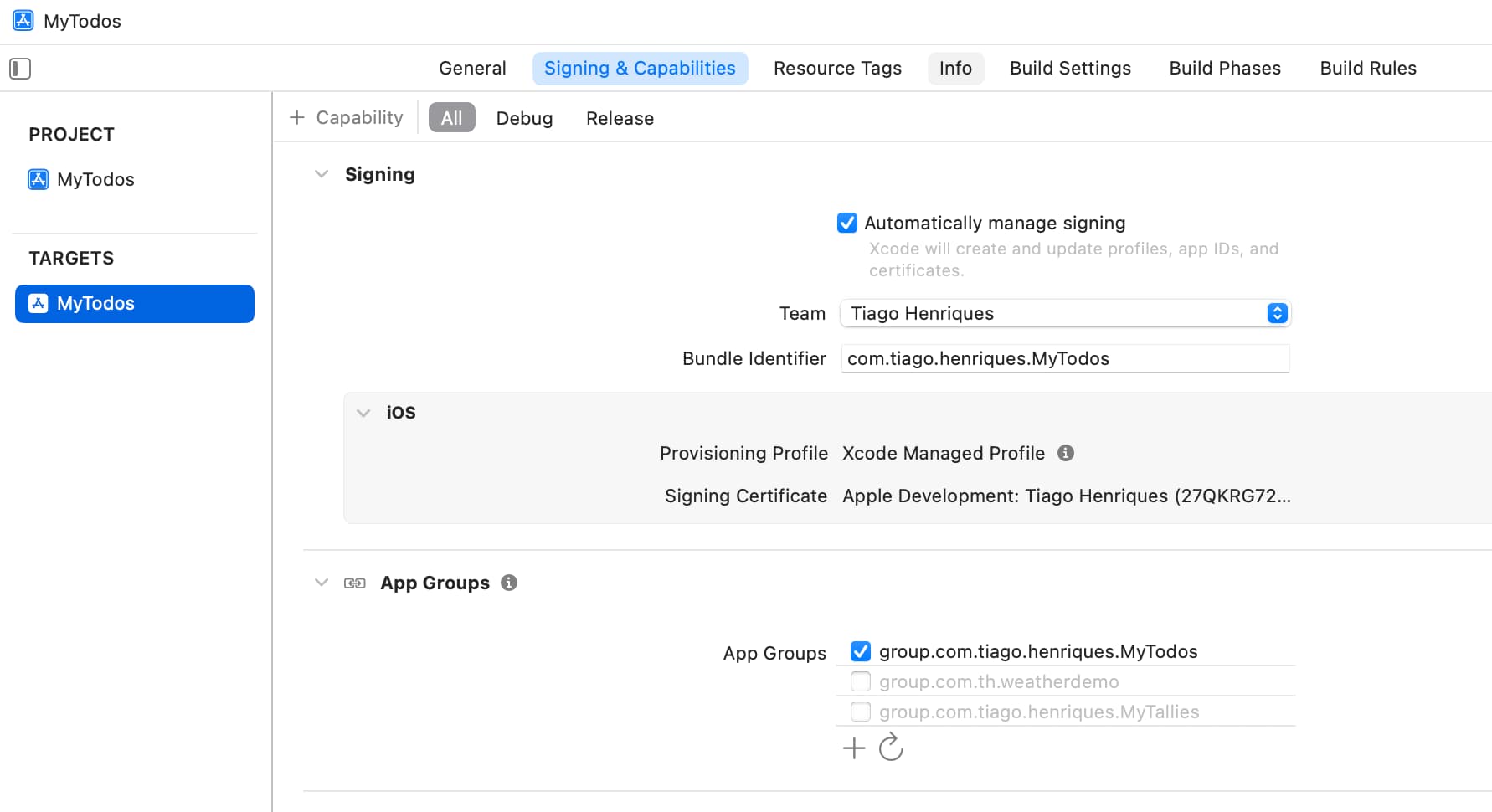
Task: Click the Capability add button label
Action: click(359, 117)
